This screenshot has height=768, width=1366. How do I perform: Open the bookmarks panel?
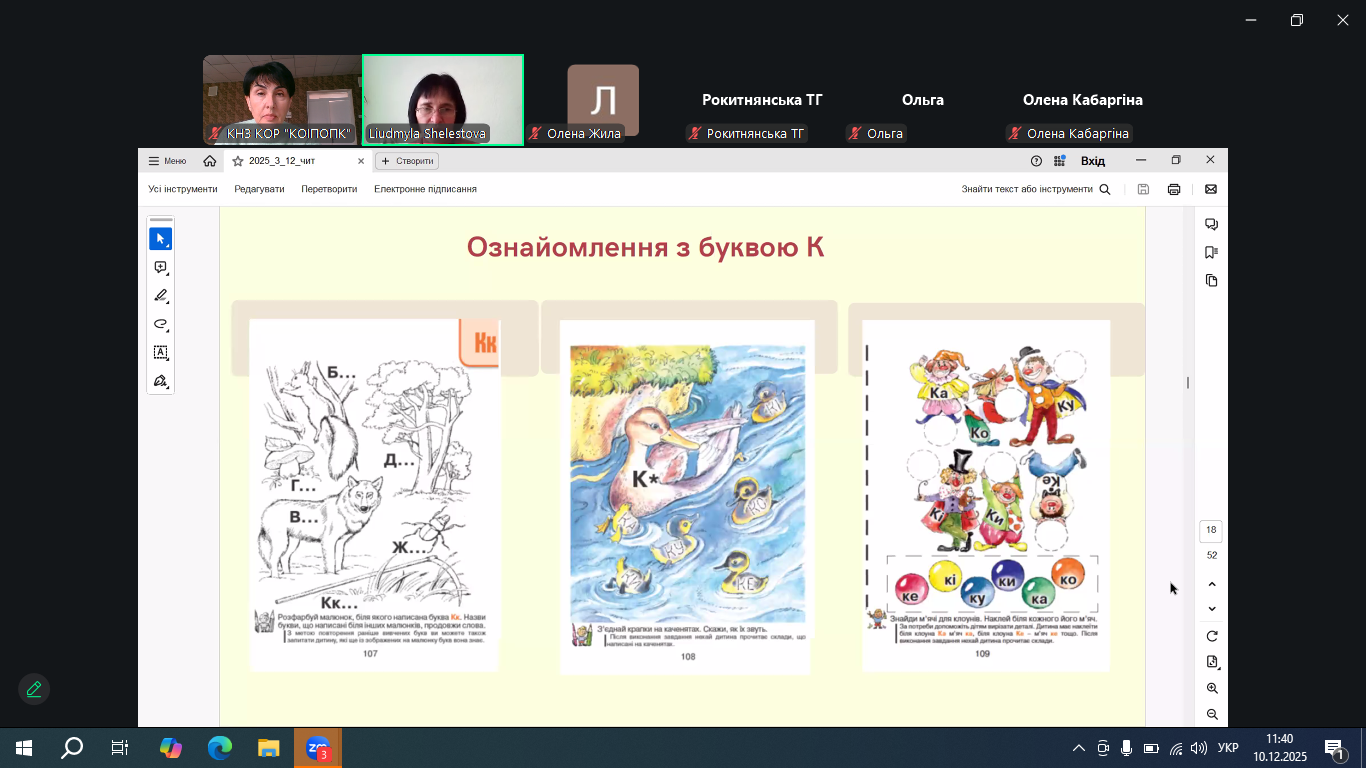[x=1211, y=252]
